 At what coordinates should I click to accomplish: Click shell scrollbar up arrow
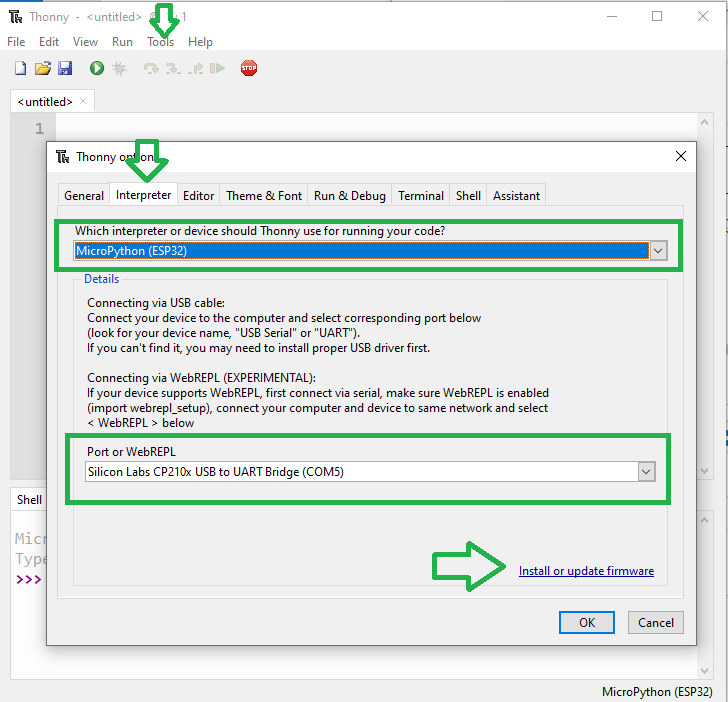[x=704, y=520]
